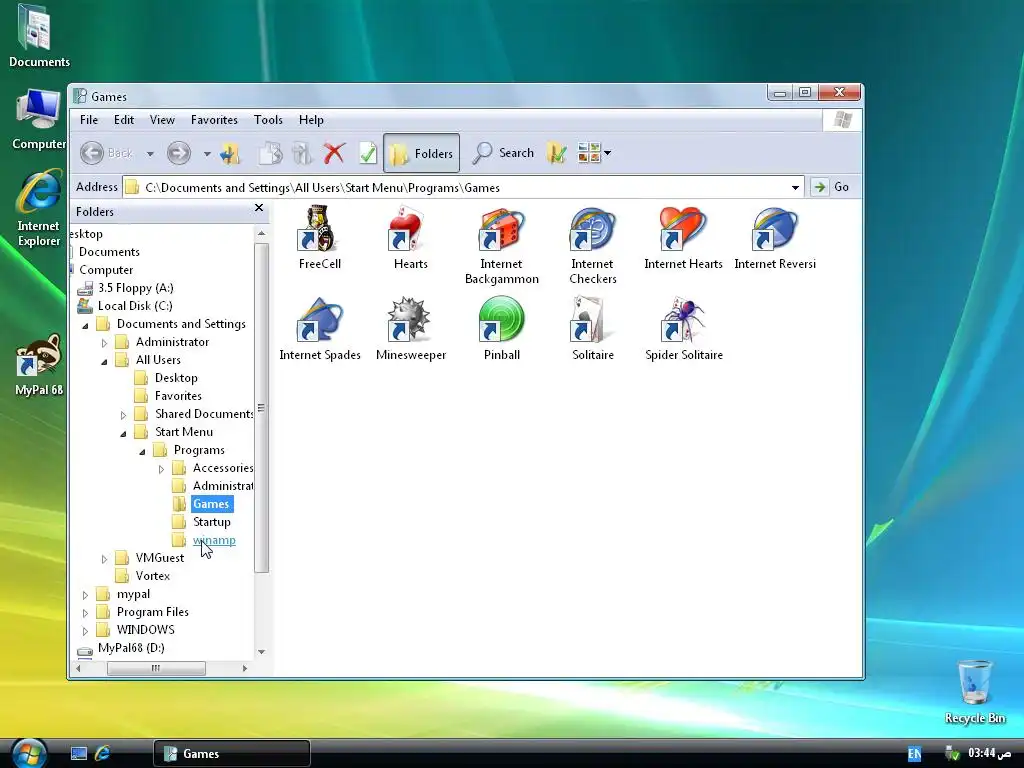Select the Spider Solitaire shortcut

[x=684, y=329]
